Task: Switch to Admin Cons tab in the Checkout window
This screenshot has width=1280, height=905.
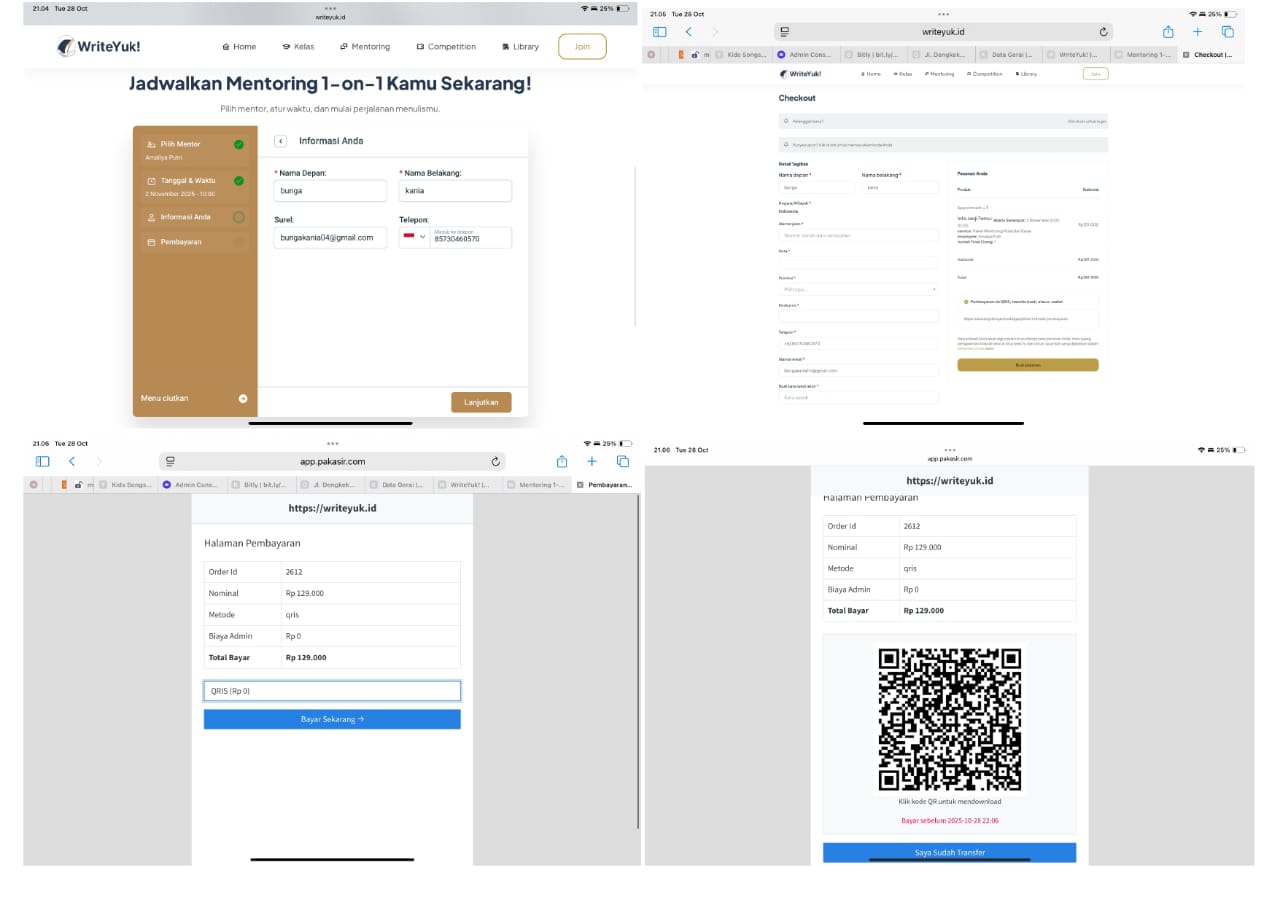Action: tap(805, 55)
